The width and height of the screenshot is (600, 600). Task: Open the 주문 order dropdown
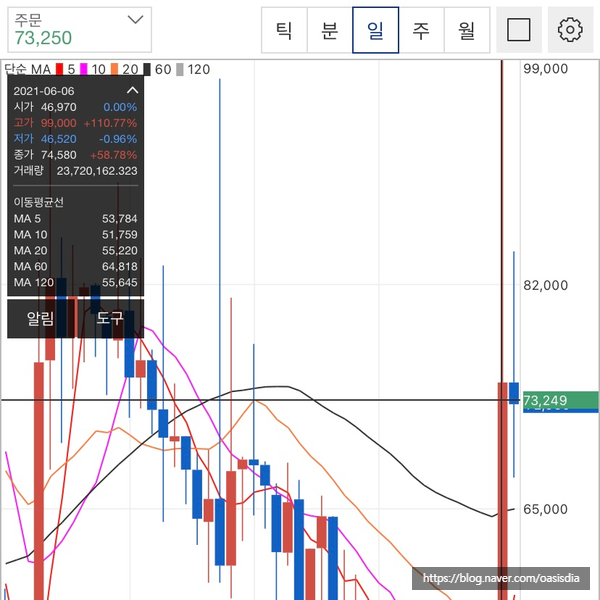[x=79, y=29]
